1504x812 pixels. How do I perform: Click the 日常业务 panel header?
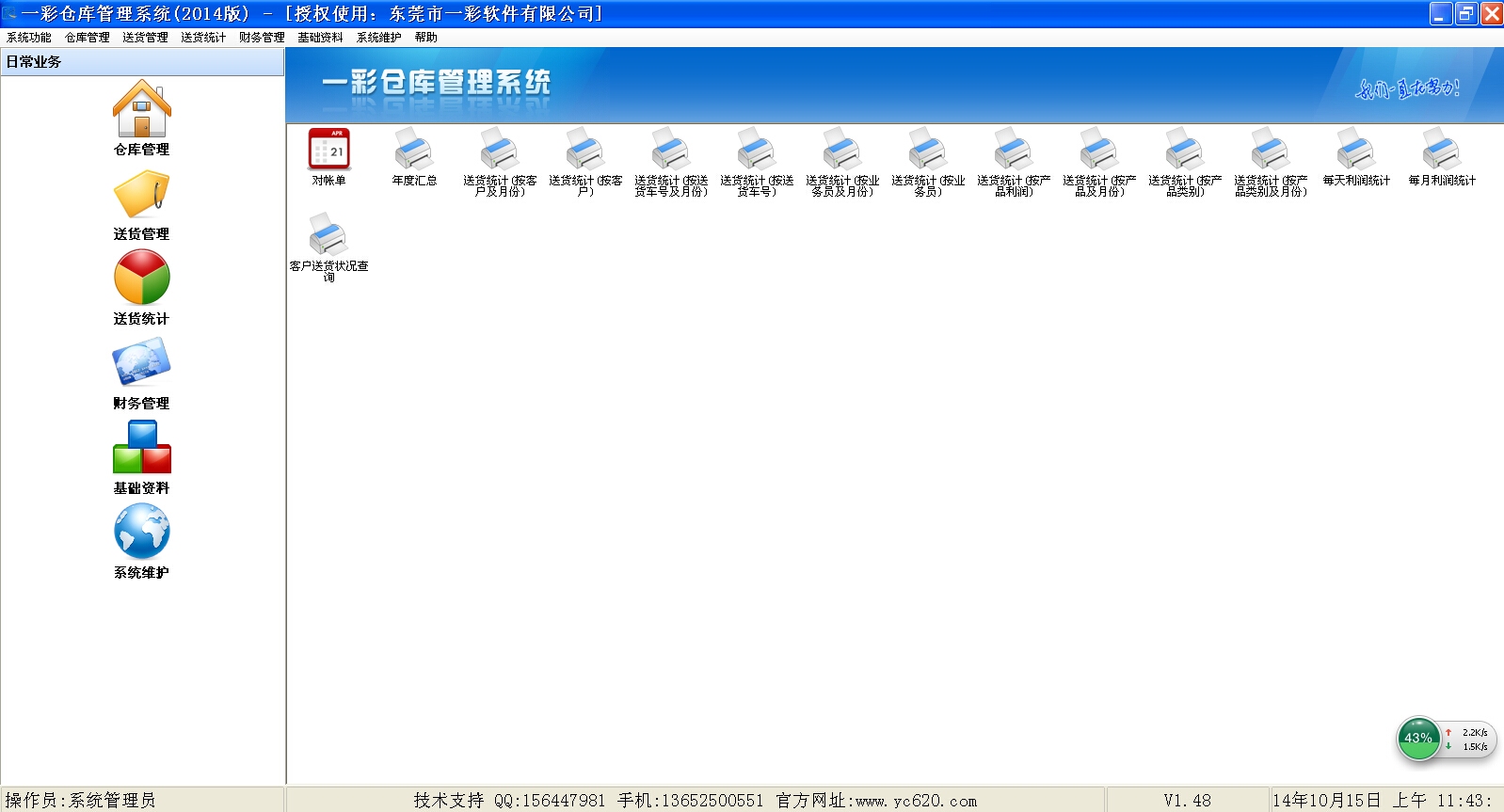(x=142, y=62)
